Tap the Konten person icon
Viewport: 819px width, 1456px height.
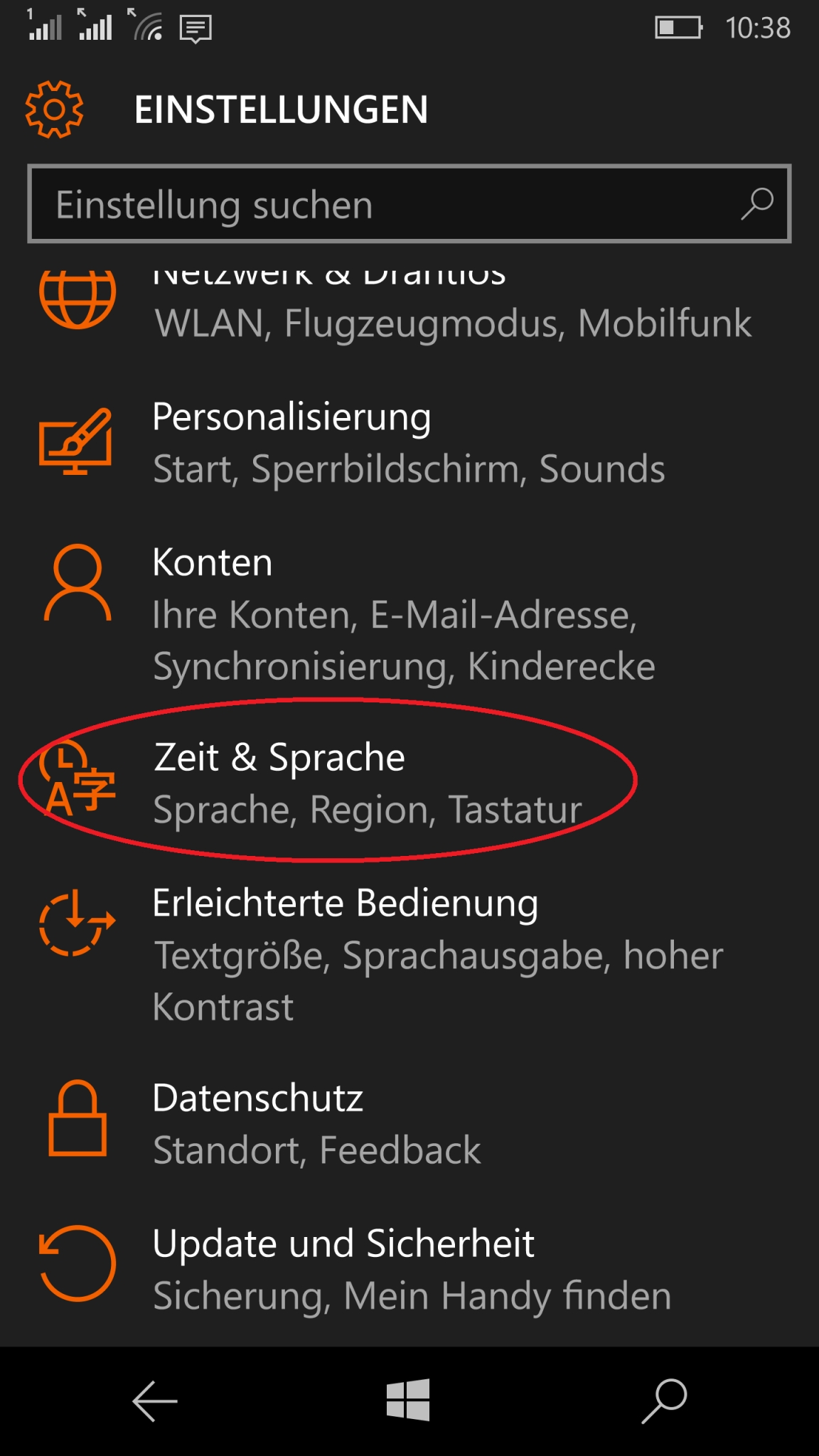(77, 583)
